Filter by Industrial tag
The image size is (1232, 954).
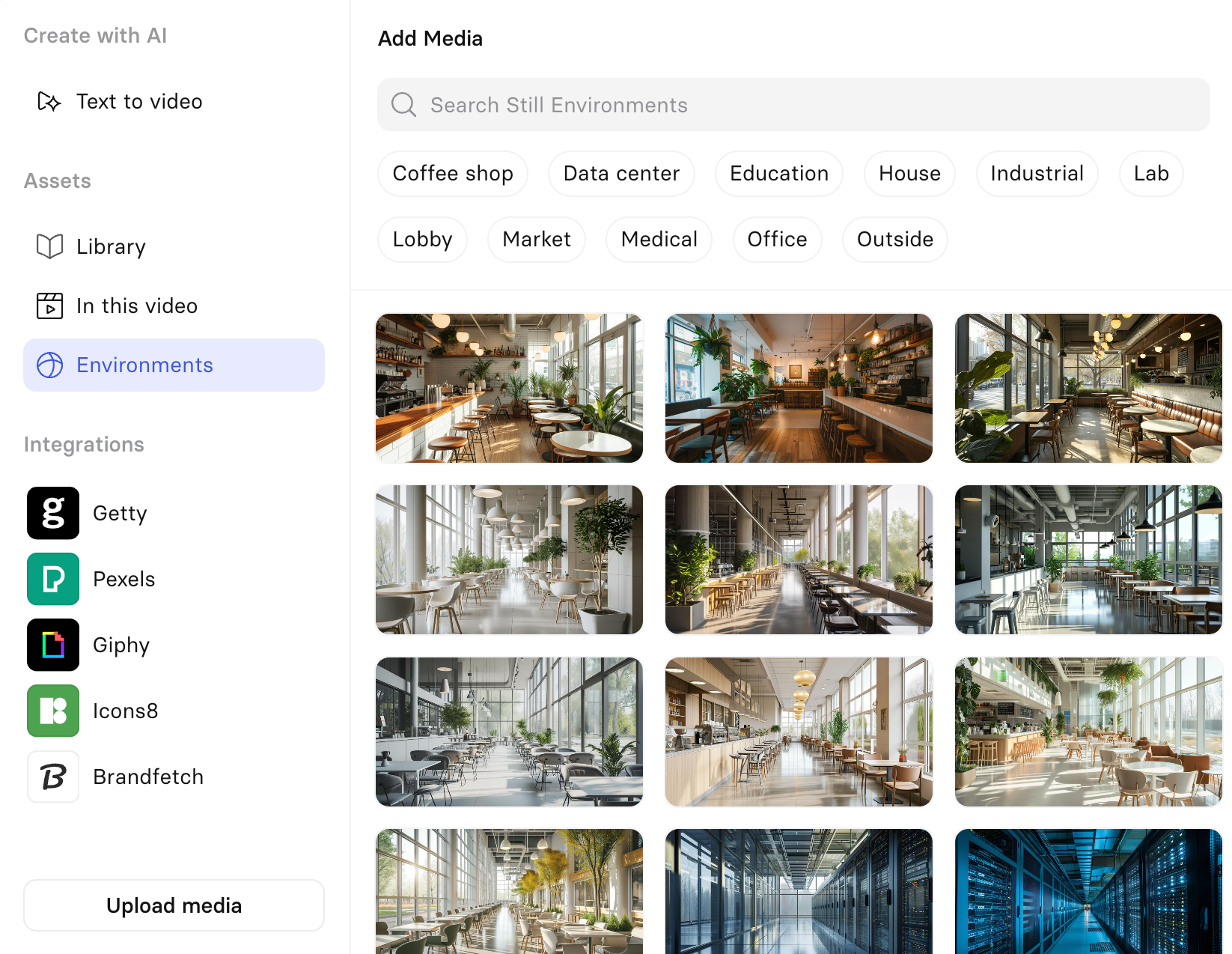coord(1037,174)
